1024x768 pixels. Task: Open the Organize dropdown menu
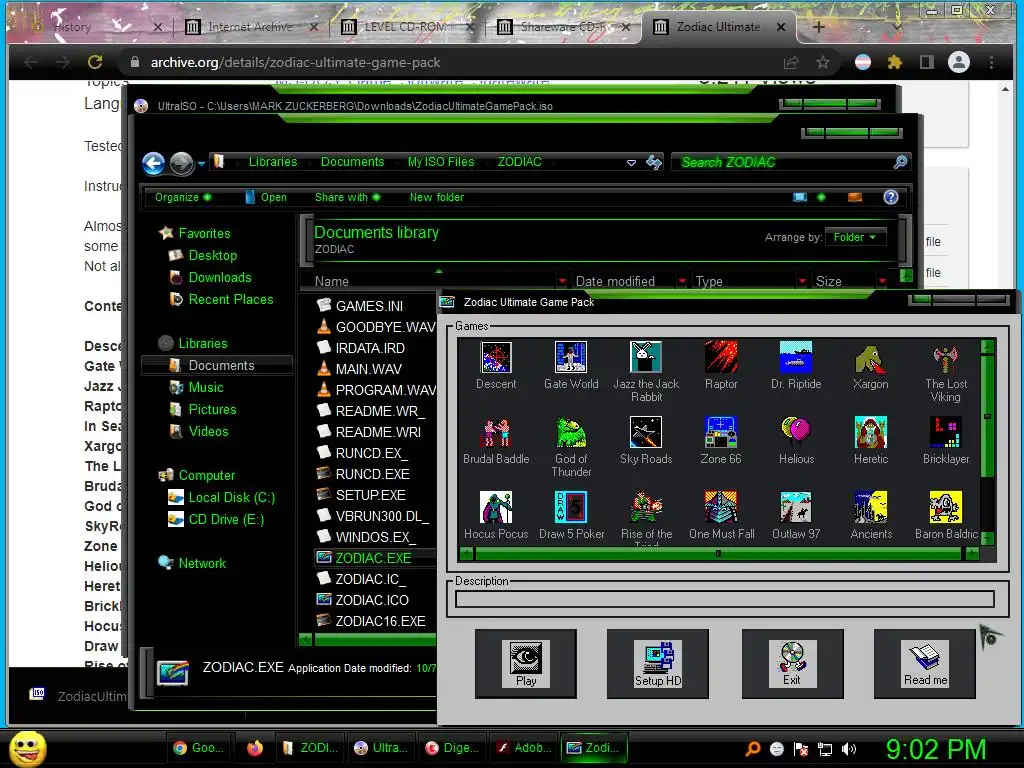[183, 197]
